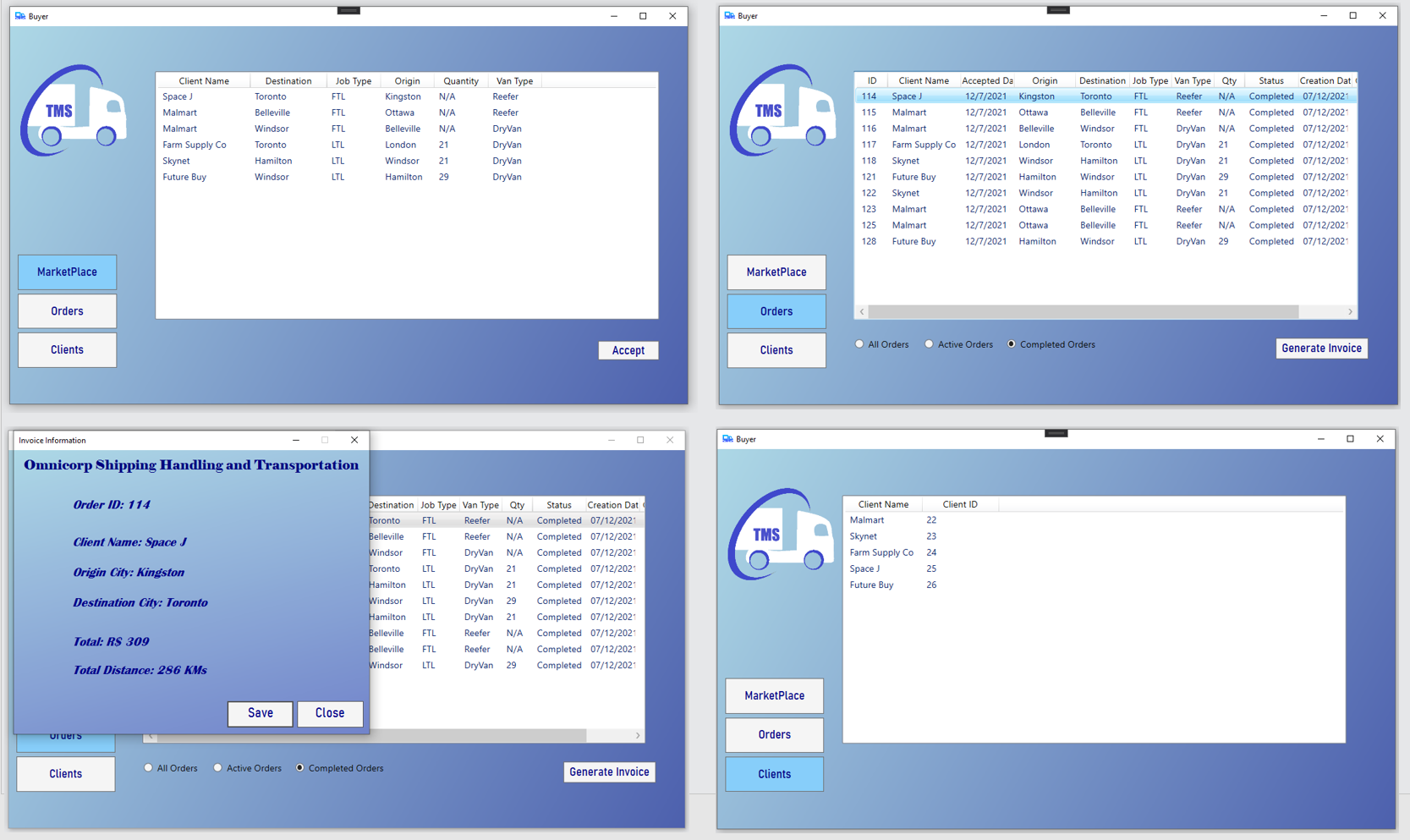
Task: Select Farm Supply Co row in marketplace table
Action: (x=407, y=145)
